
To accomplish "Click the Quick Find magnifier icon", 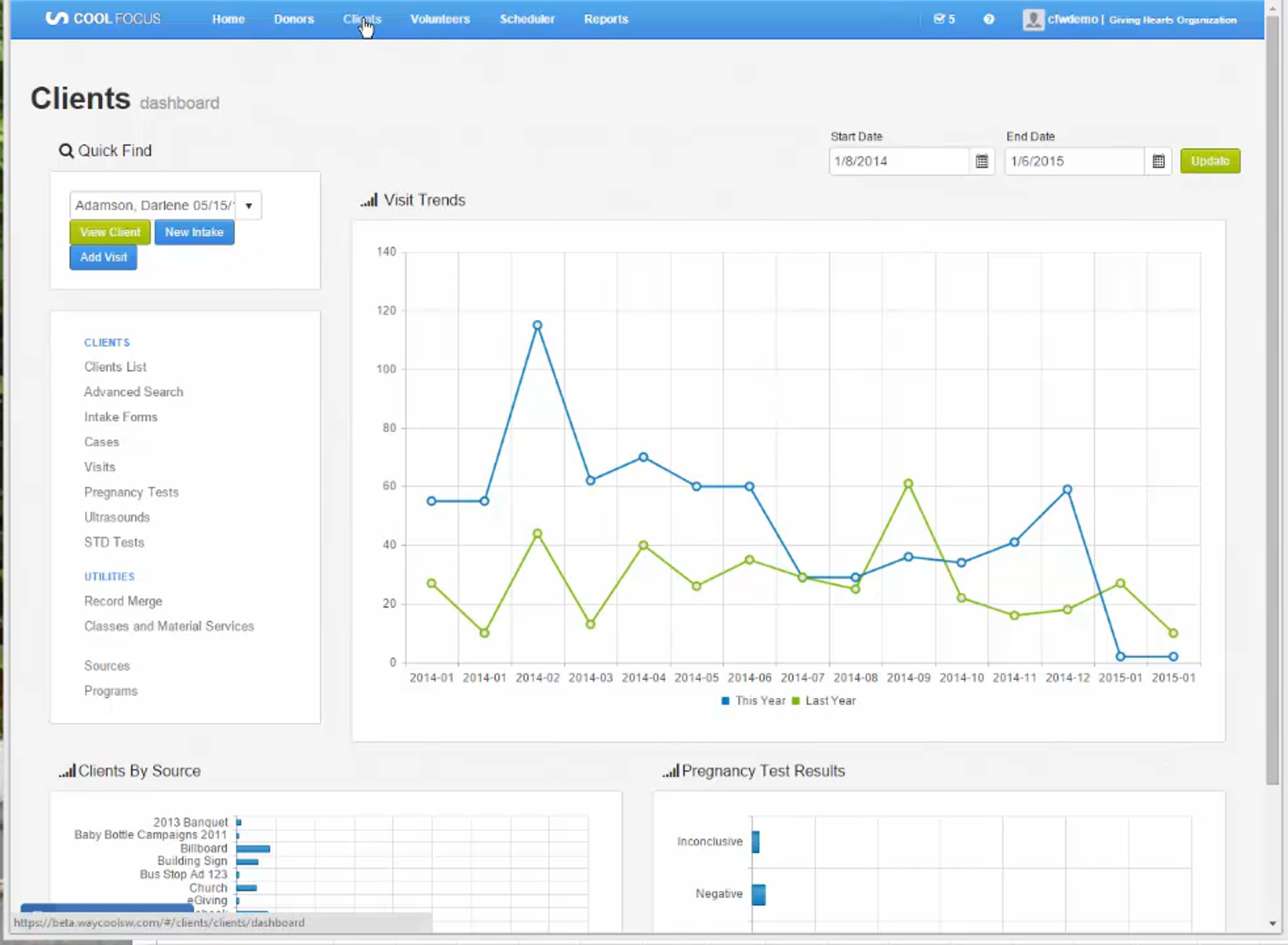I will point(67,151).
